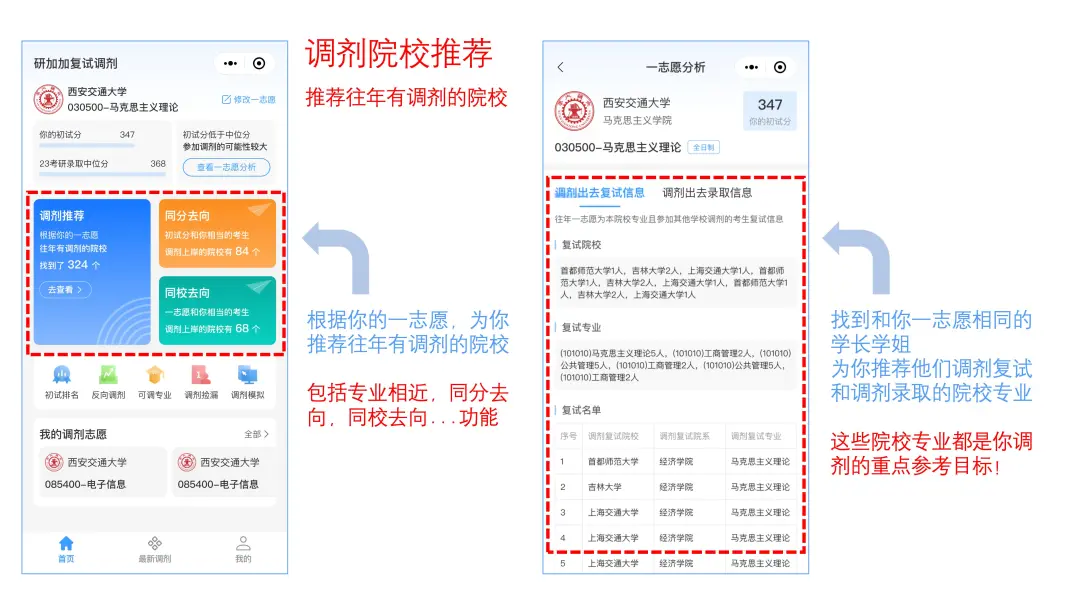
Task: Open the 同校去向 green card
Action: point(217,311)
